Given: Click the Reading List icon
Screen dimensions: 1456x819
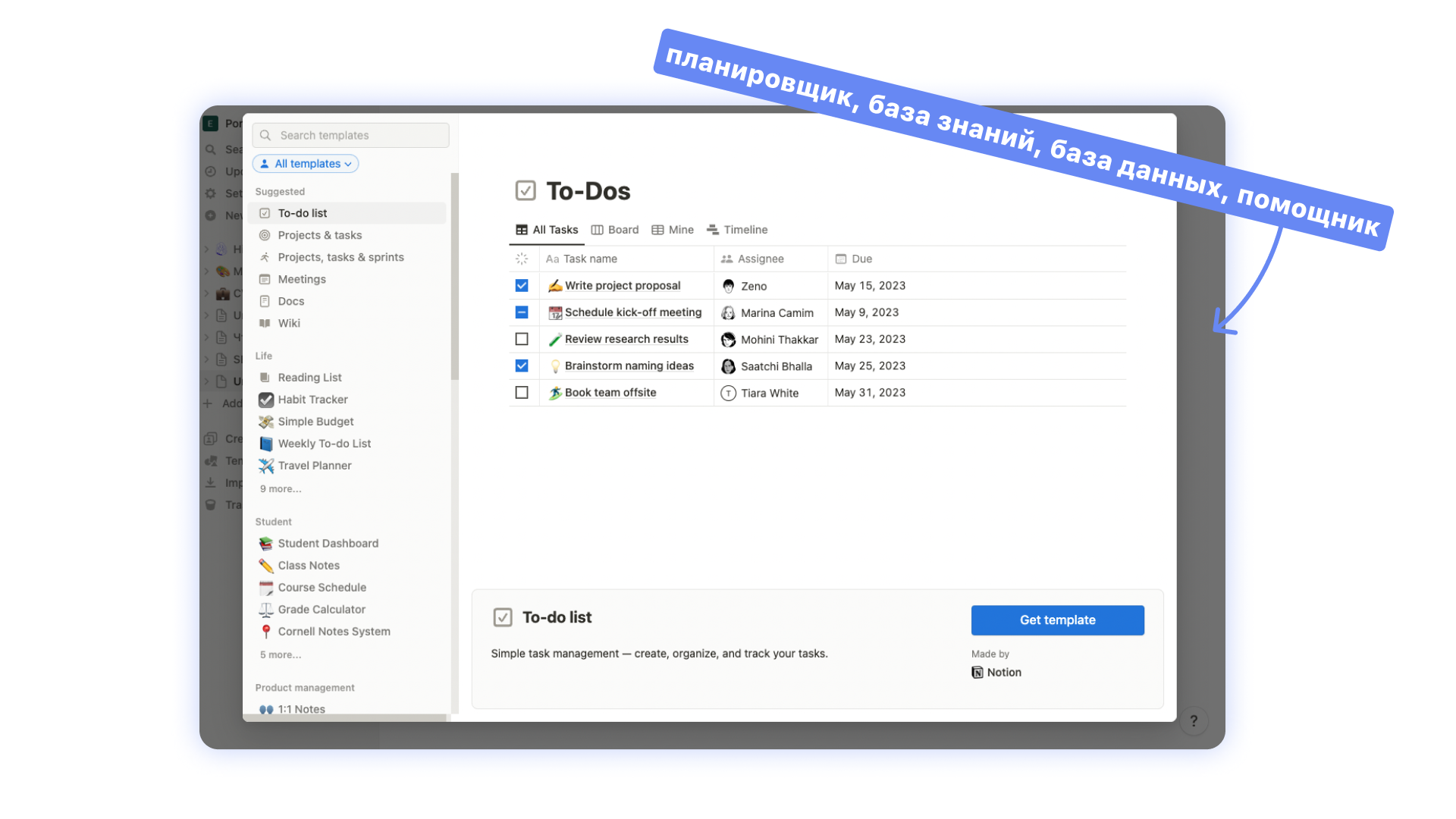Looking at the screenshot, I should point(265,378).
